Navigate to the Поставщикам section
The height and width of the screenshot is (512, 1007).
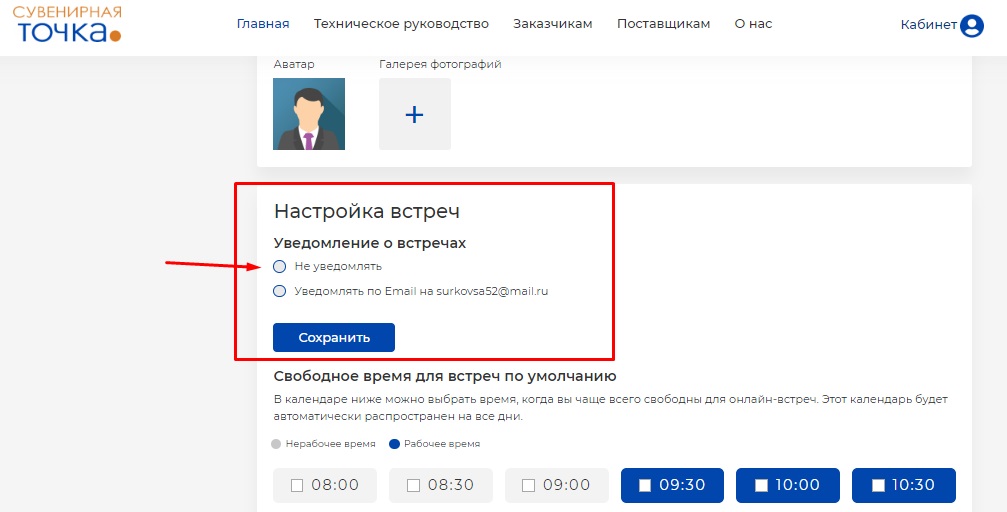coord(663,24)
